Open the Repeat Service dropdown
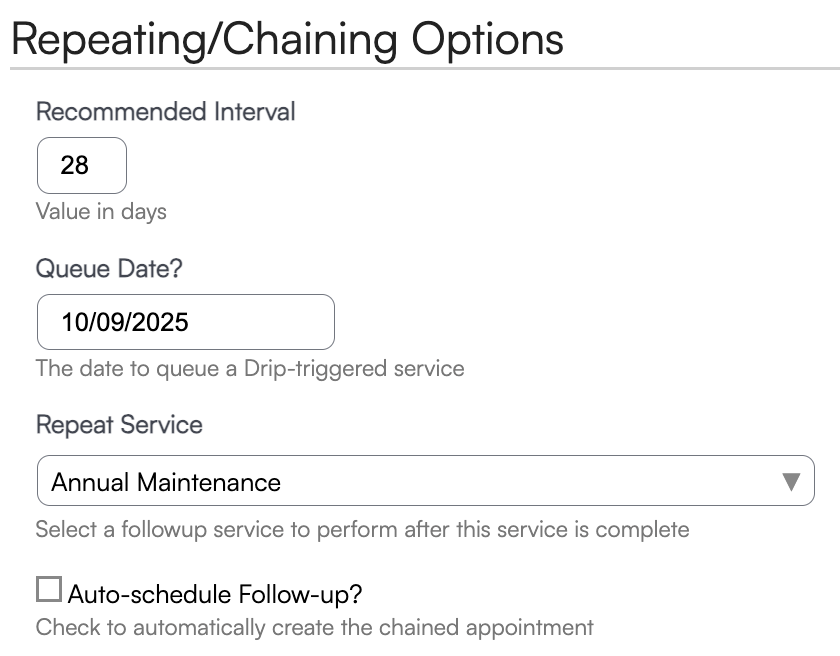The height and width of the screenshot is (656, 840). point(425,481)
